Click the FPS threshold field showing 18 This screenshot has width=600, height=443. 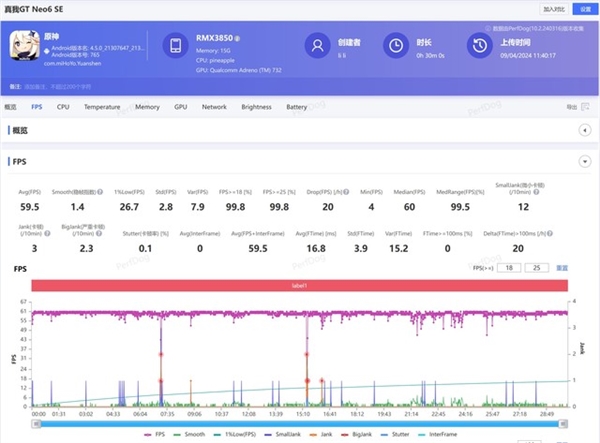point(510,268)
